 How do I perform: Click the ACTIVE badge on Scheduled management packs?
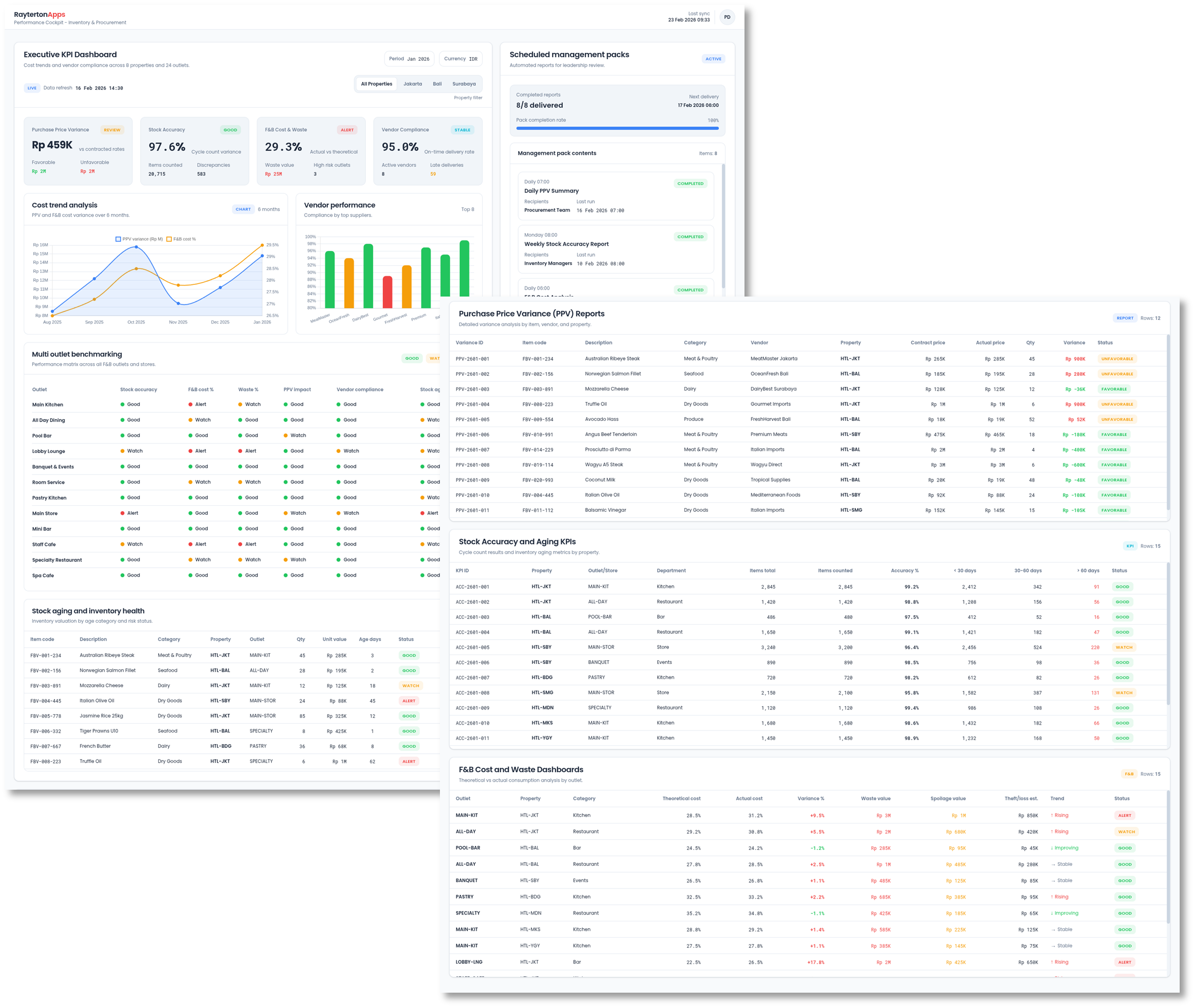pos(713,59)
